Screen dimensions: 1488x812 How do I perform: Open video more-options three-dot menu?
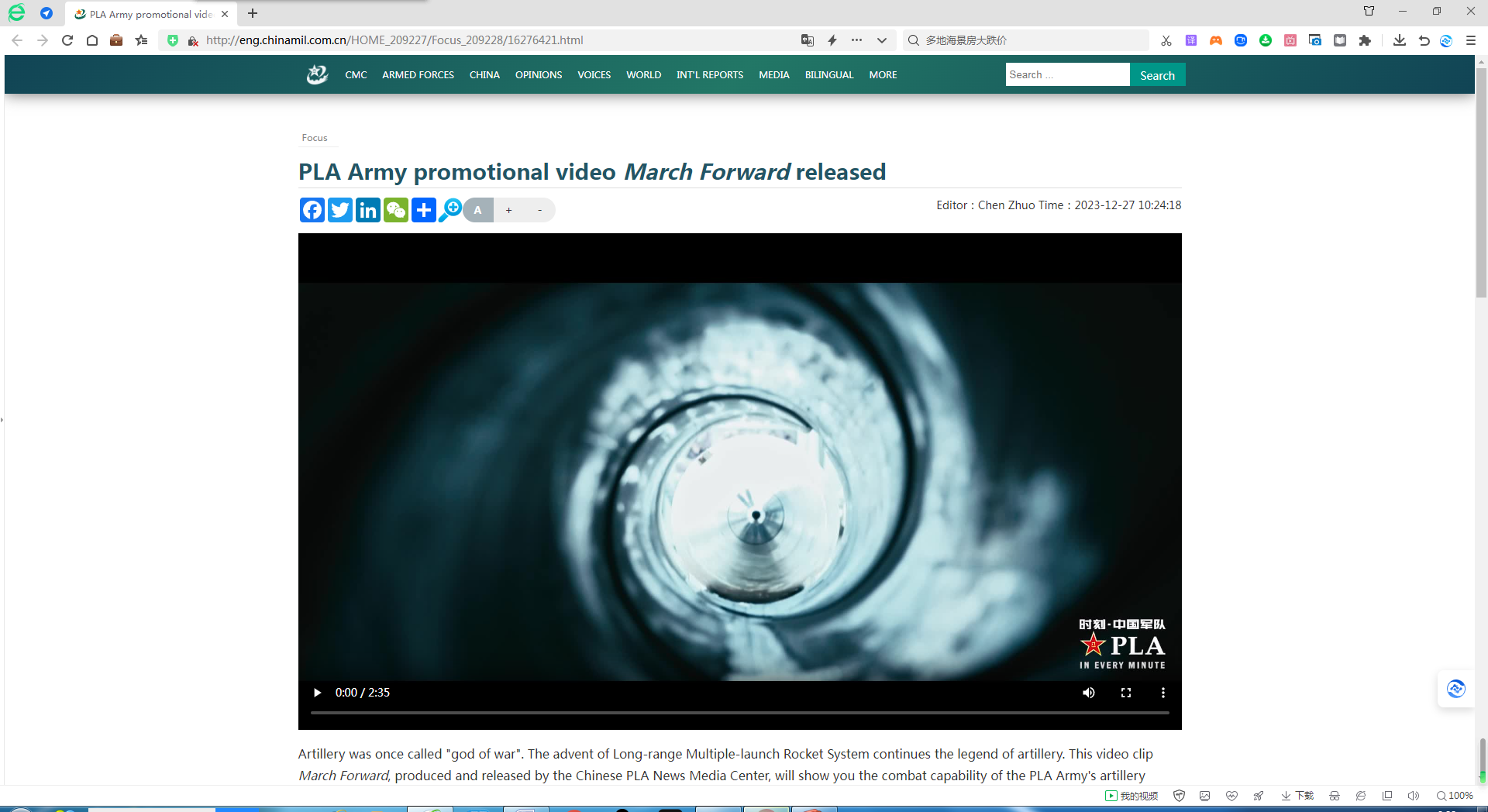coord(1163,693)
